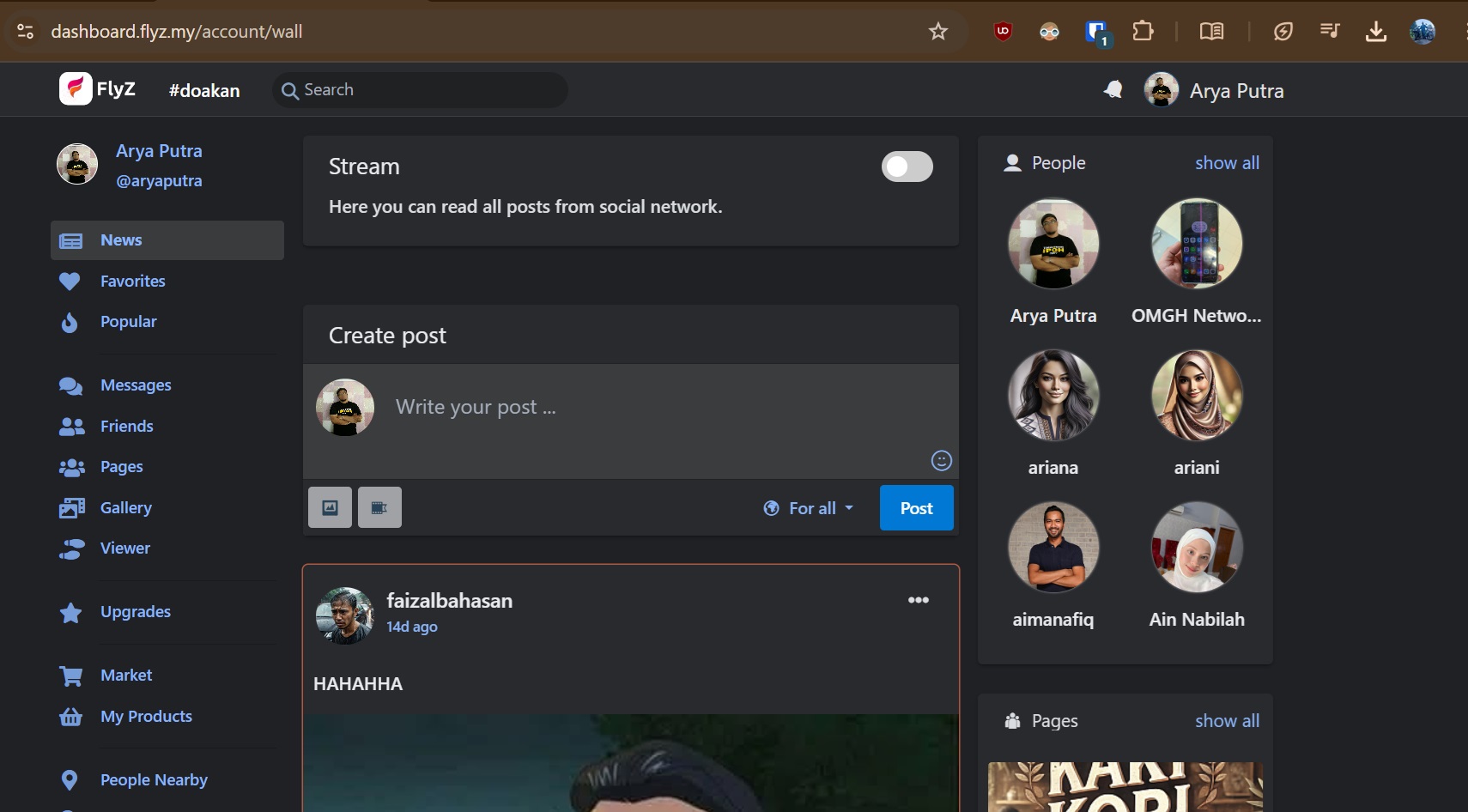Image resolution: width=1468 pixels, height=812 pixels.
Task: Open the password manager extension with badge
Action: point(1097,33)
